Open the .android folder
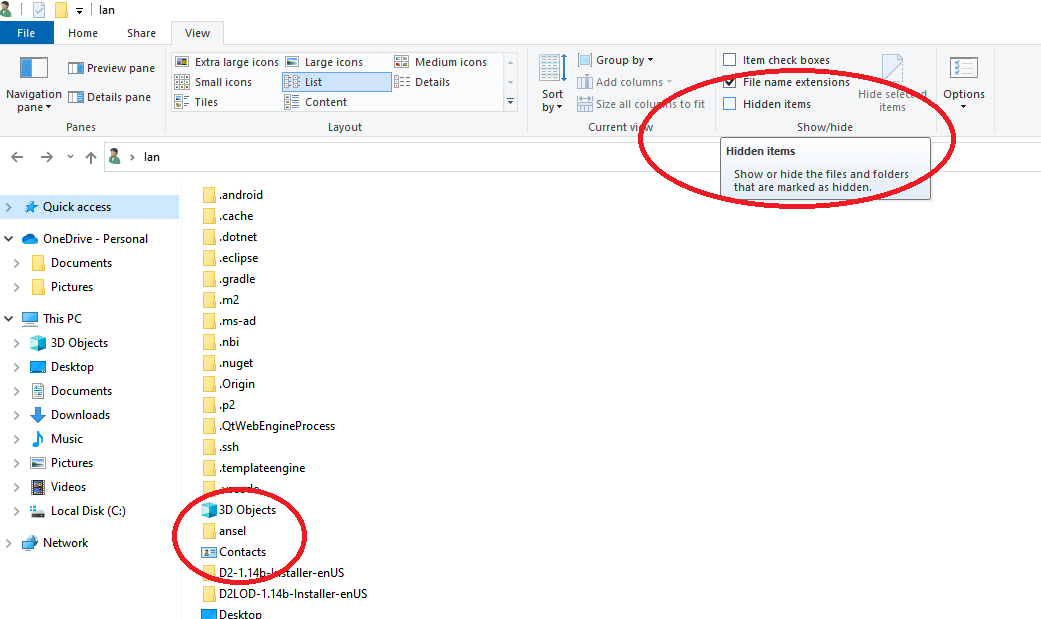The width and height of the screenshot is (1041, 619). tap(240, 195)
